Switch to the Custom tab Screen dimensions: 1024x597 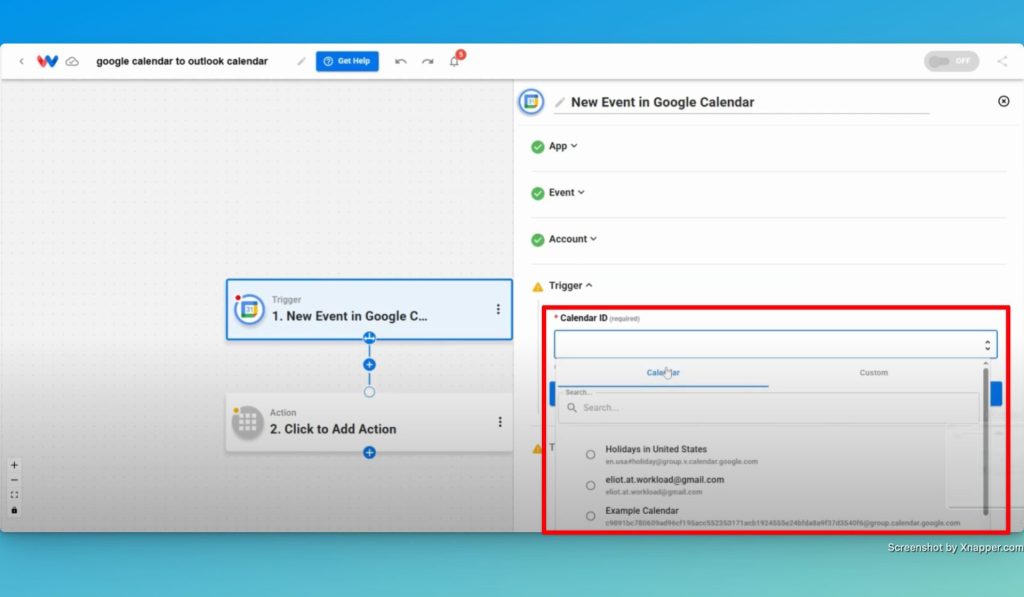coord(873,373)
